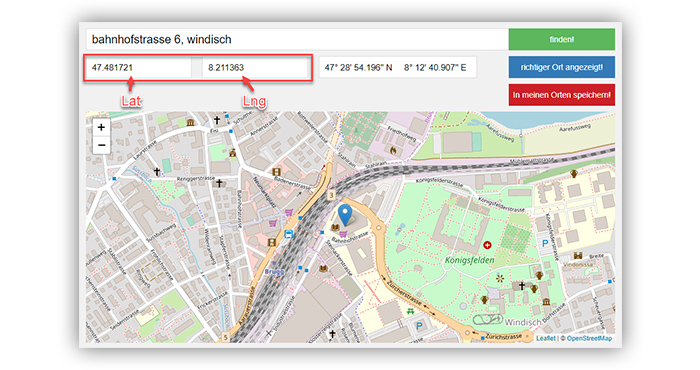
Task: Open the OpenStreetMap attribution link
Action: [x=589, y=338]
